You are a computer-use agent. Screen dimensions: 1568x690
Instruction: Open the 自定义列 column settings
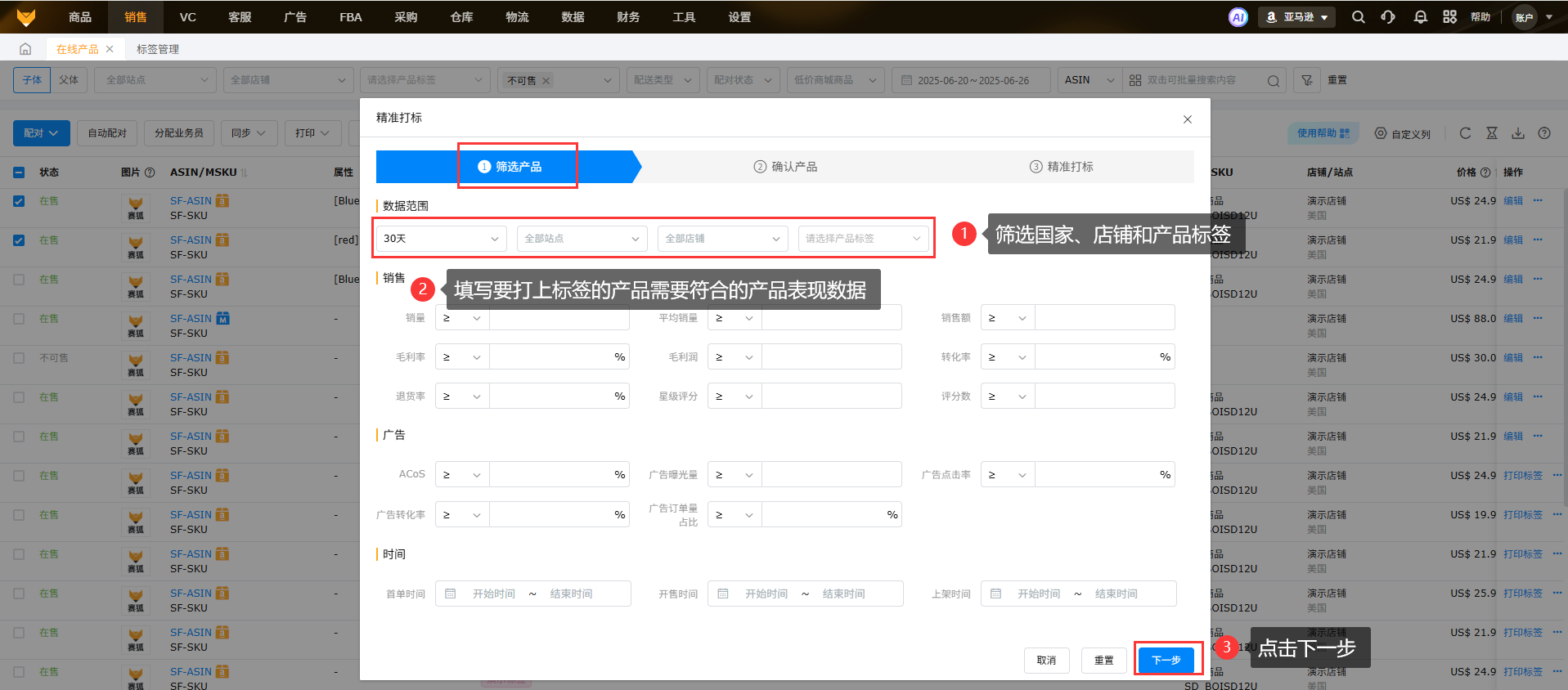[x=1403, y=133]
